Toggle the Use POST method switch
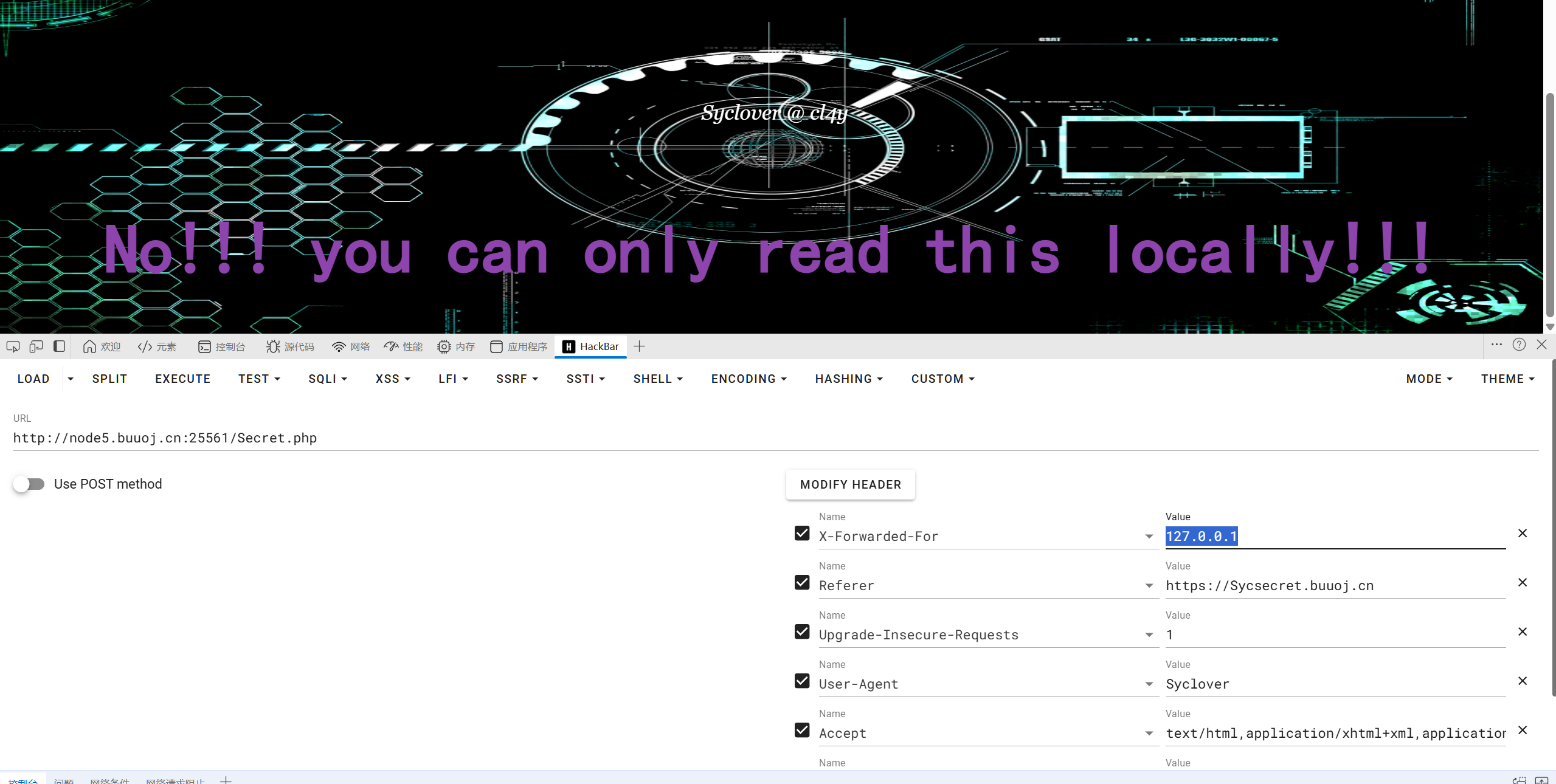 coord(29,484)
